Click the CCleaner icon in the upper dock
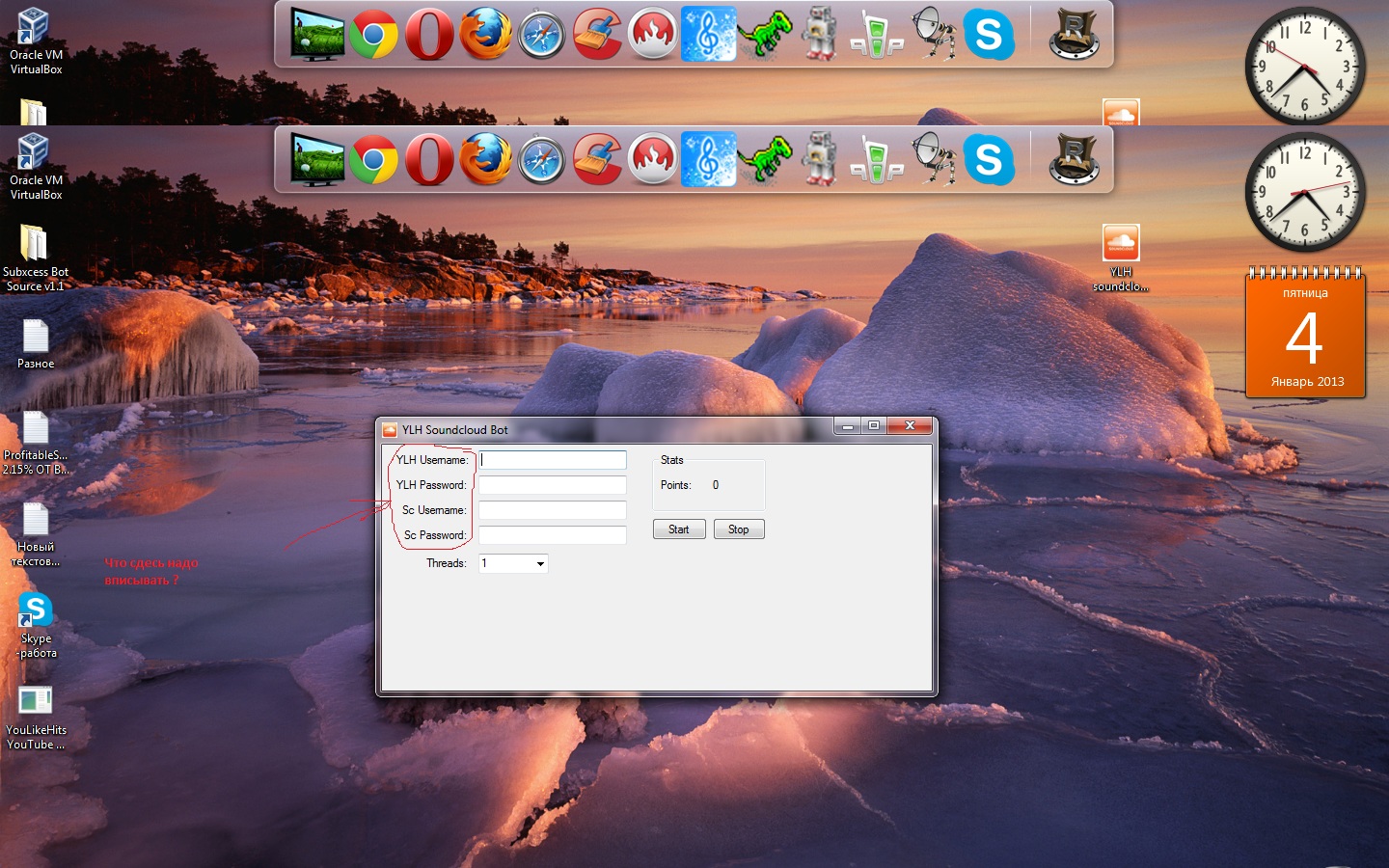The width and height of the screenshot is (1389, 868). click(598, 34)
